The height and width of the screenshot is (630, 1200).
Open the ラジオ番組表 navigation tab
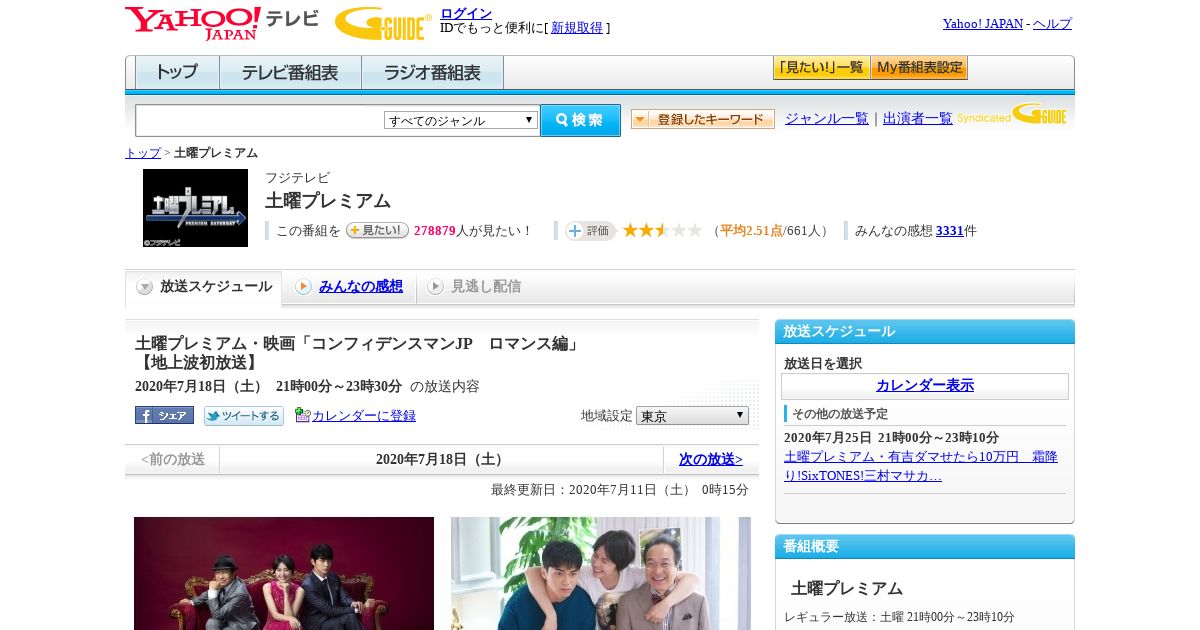432,72
